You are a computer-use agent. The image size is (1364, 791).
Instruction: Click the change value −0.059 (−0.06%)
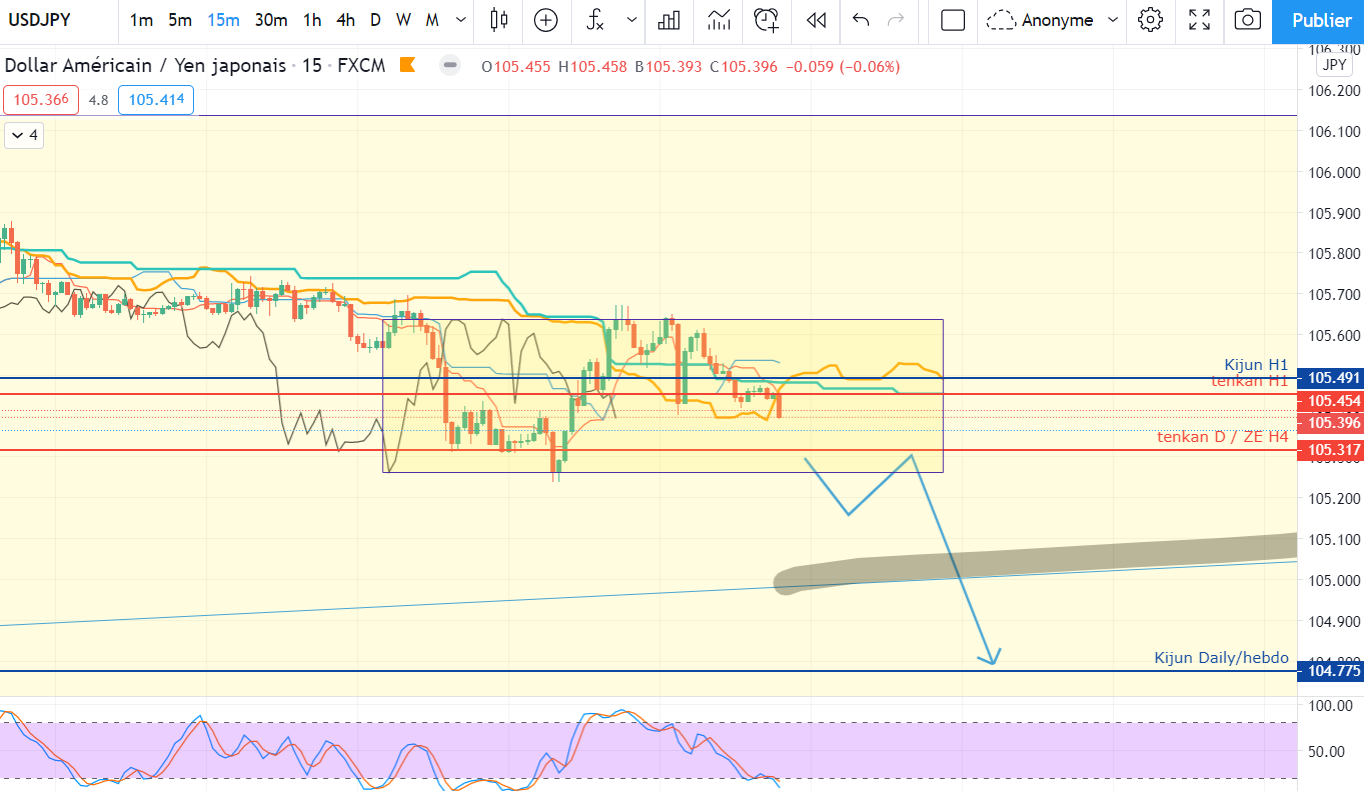[842, 67]
